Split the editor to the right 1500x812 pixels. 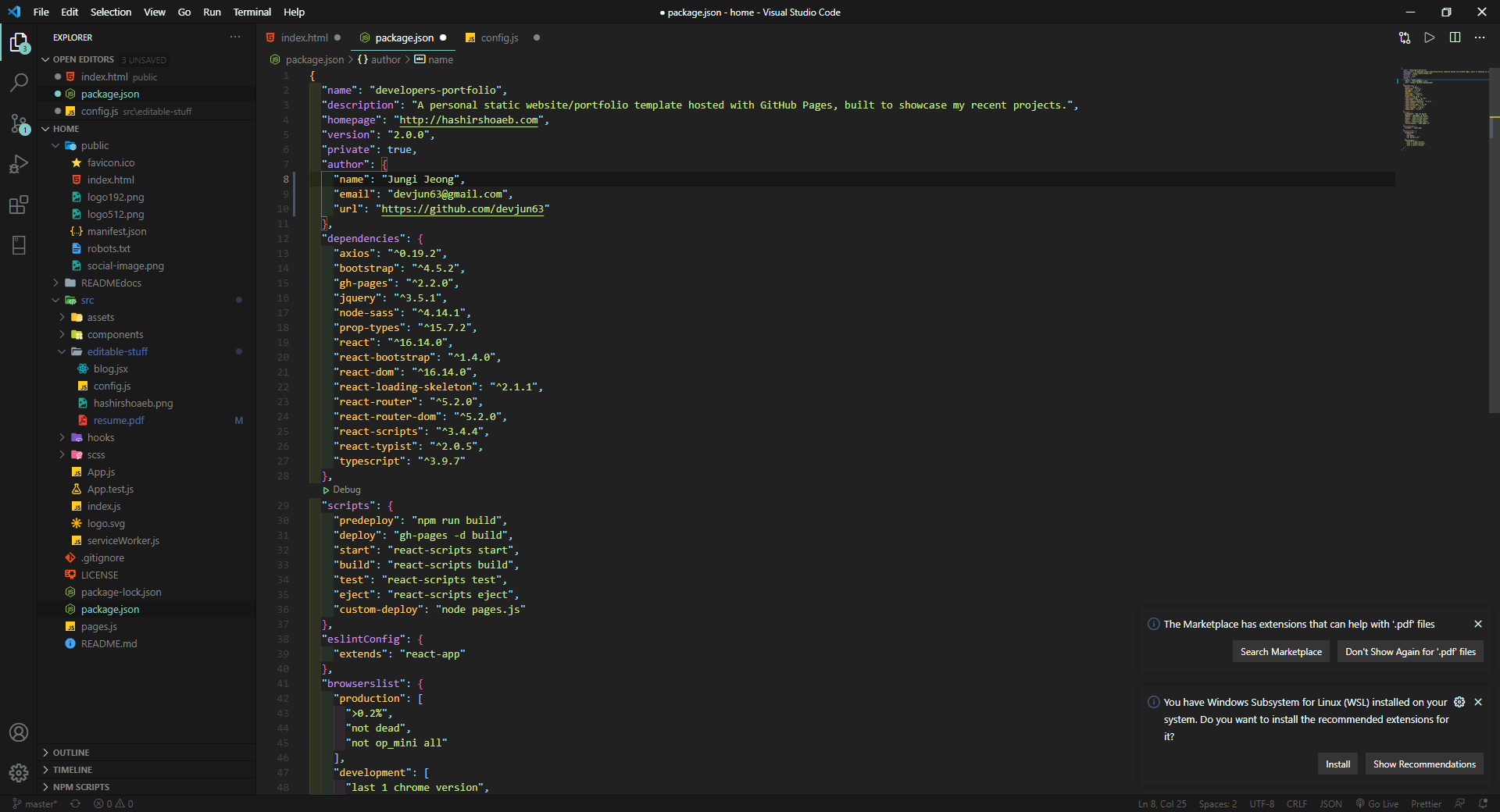[1455, 37]
